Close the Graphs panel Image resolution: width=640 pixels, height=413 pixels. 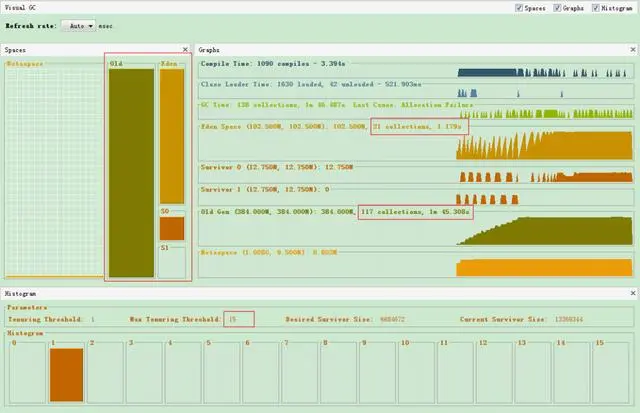pos(633,49)
